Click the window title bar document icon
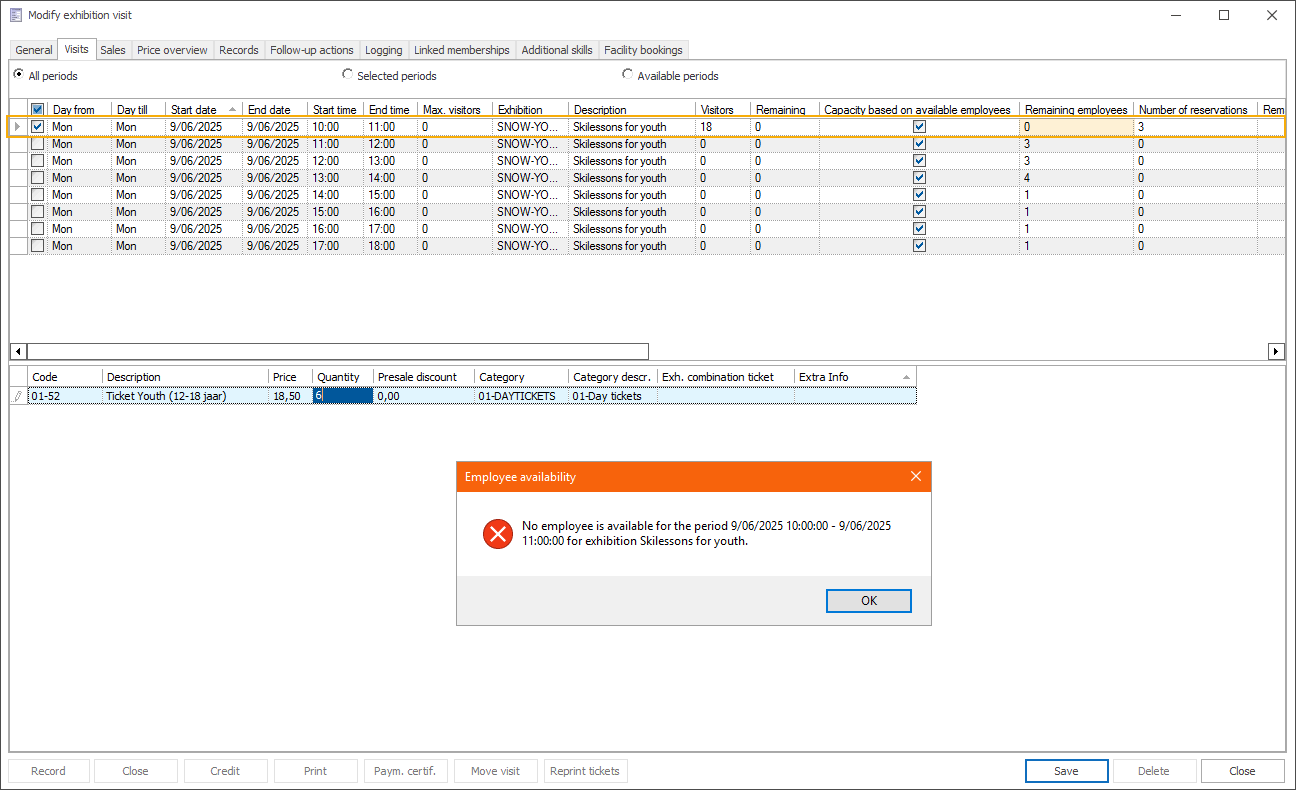The image size is (1296, 790). 15,15
